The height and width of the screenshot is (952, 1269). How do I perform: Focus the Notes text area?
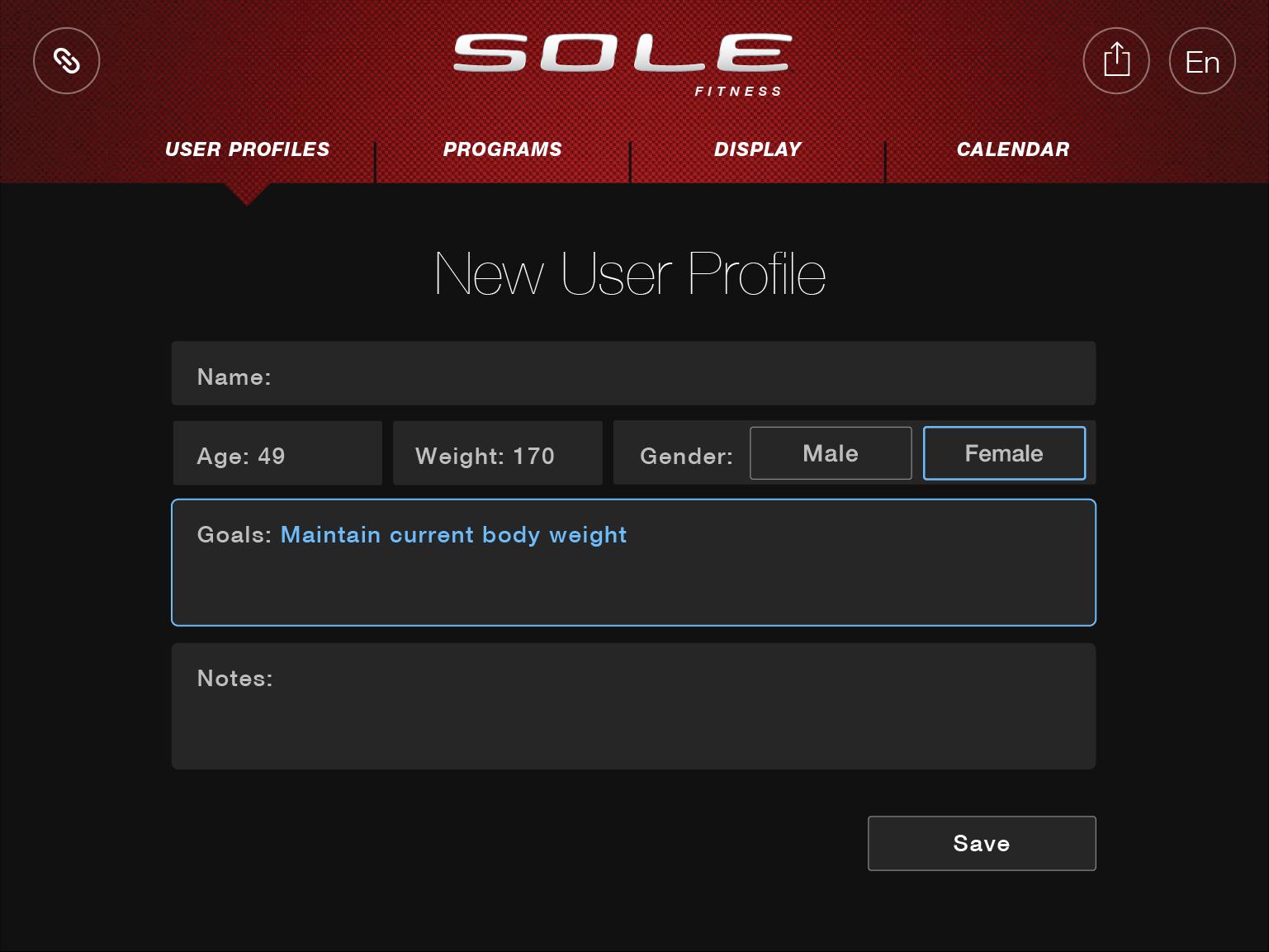(x=633, y=707)
